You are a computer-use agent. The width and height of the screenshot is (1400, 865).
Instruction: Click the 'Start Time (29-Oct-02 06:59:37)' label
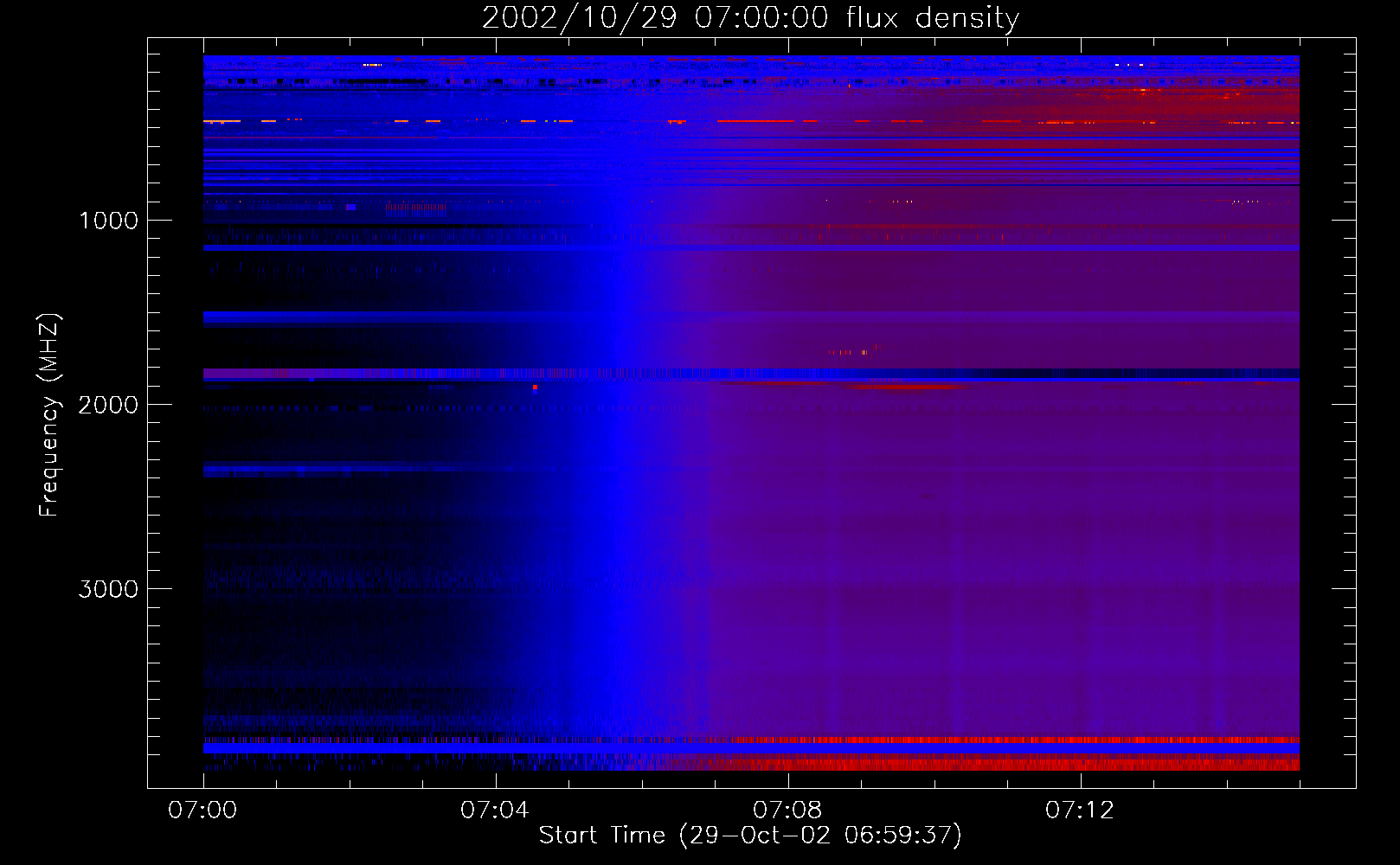750,836
